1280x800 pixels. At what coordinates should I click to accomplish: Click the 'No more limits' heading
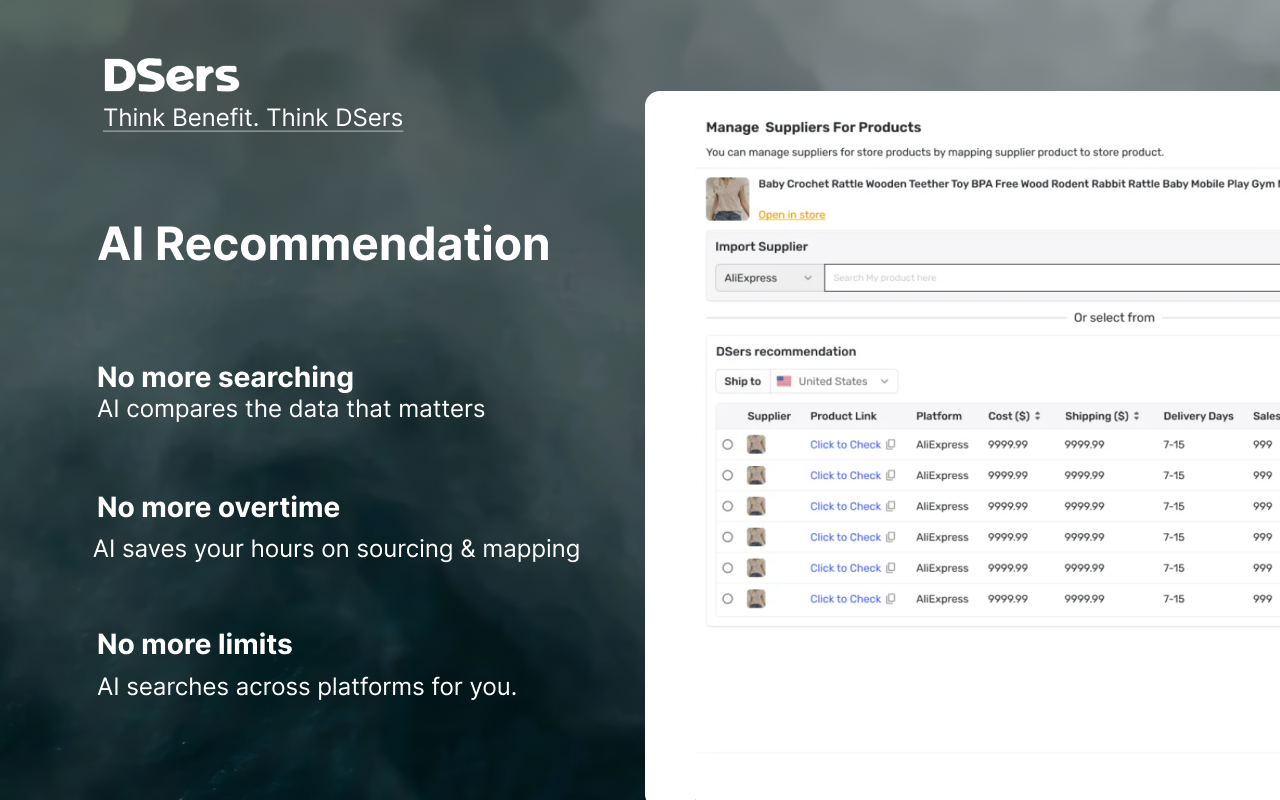pyautogui.click(x=195, y=645)
